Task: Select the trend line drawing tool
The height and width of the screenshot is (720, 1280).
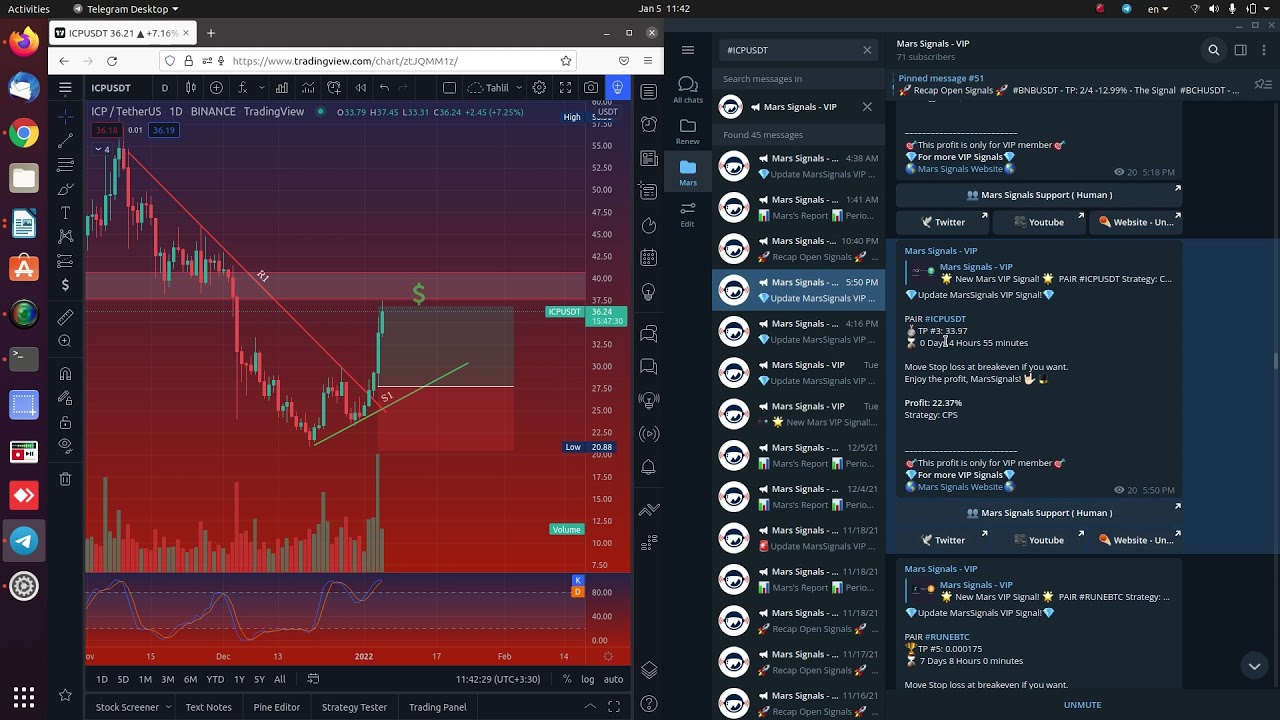Action: coord(65,141)
